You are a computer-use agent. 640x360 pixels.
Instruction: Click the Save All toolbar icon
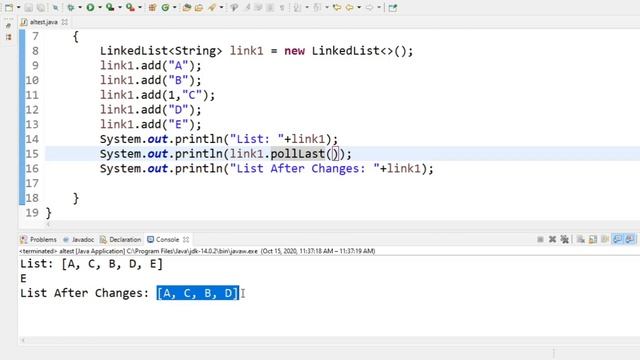pos(41,7)
